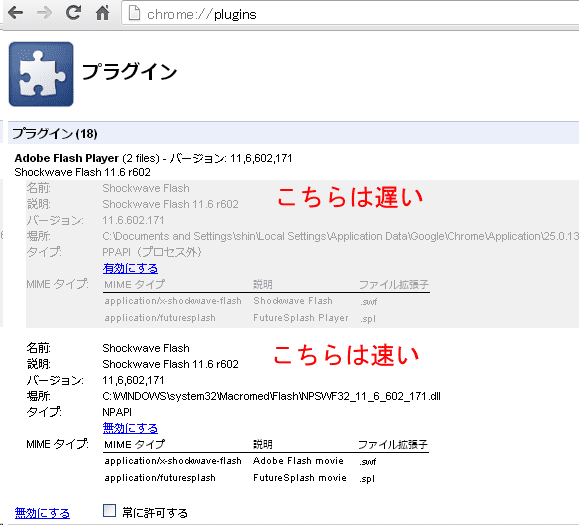Click 'Adobe Flash movie' description cell
This screenshot has height=525, width=579.
(298, 461)
